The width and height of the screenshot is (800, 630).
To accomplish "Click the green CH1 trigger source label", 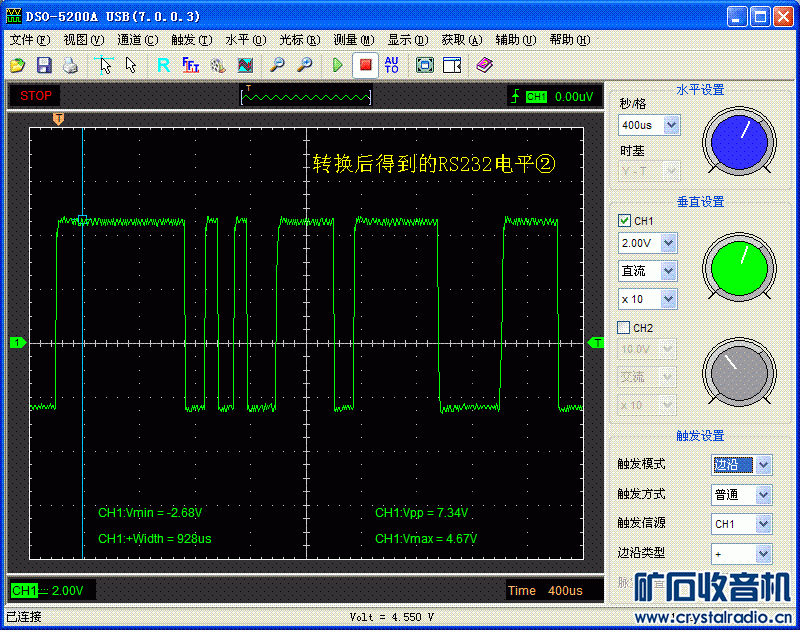I will [x=536, y=96].
